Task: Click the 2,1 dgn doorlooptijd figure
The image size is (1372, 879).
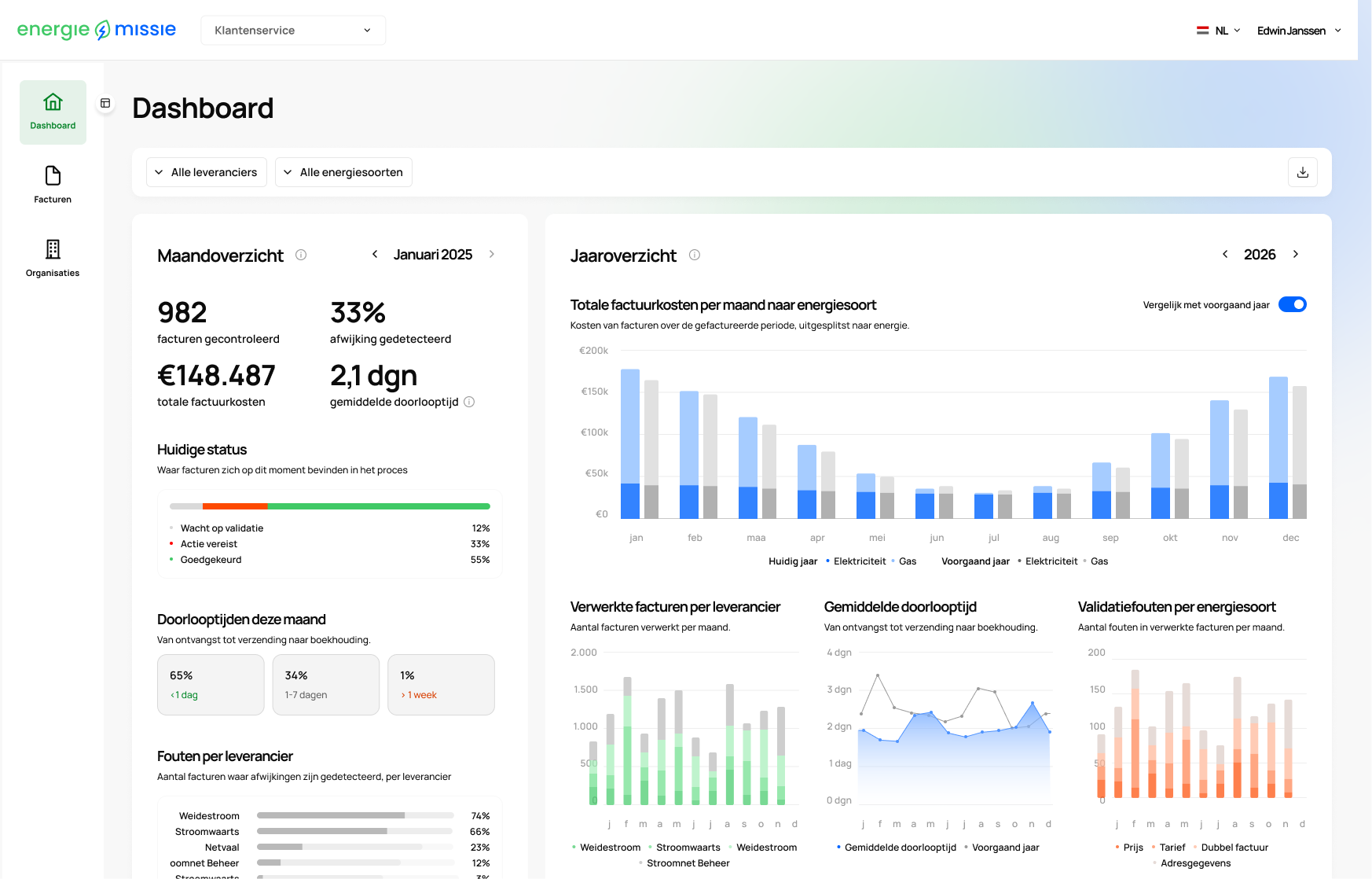Action: [373, 376]
